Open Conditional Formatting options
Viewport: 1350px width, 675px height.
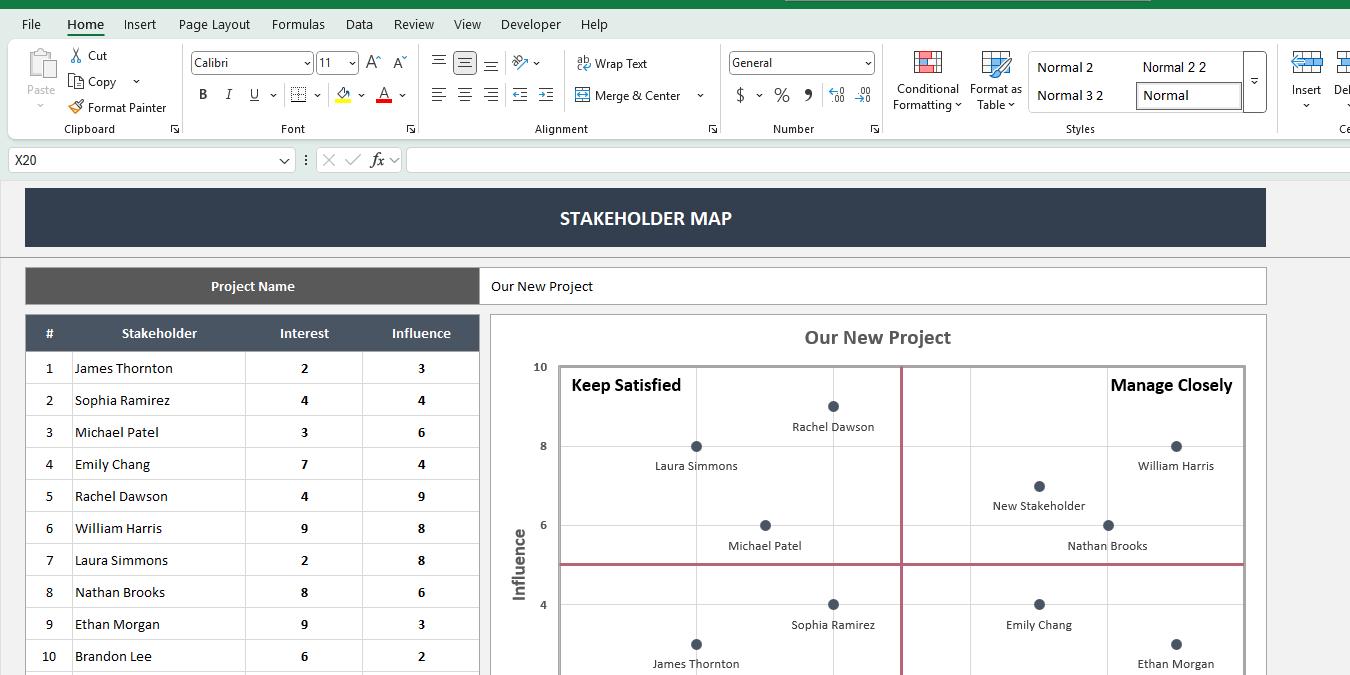pyautogui.click(x=926, y=80)
